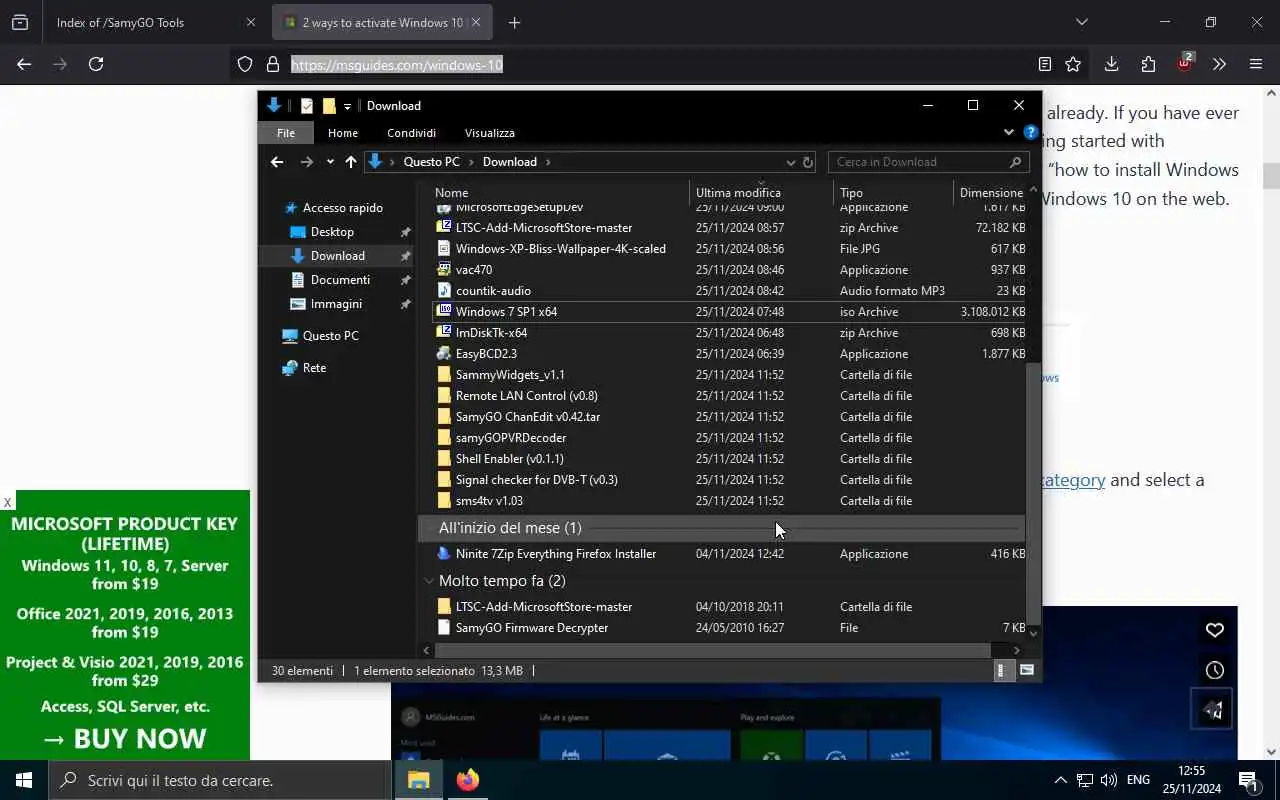The image size is (1280, 800).
Task: List all Firefox tabs dropdown
Action: tap(1081, 22)
